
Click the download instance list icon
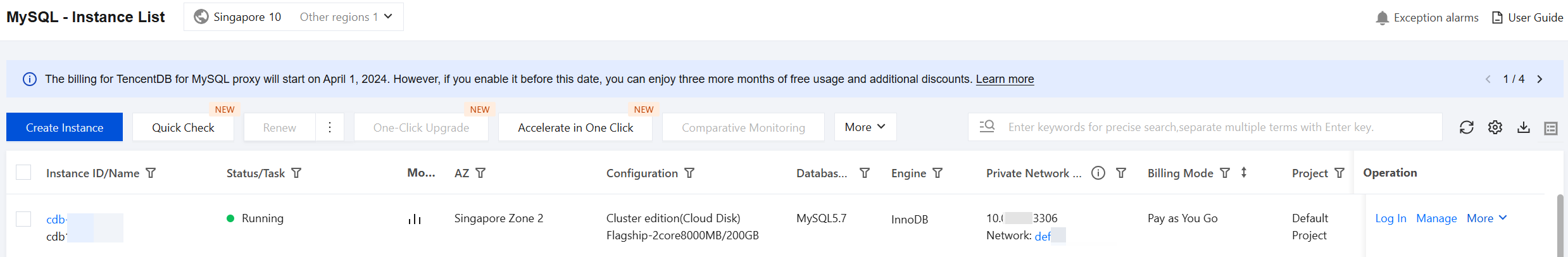pos(1524,127)
